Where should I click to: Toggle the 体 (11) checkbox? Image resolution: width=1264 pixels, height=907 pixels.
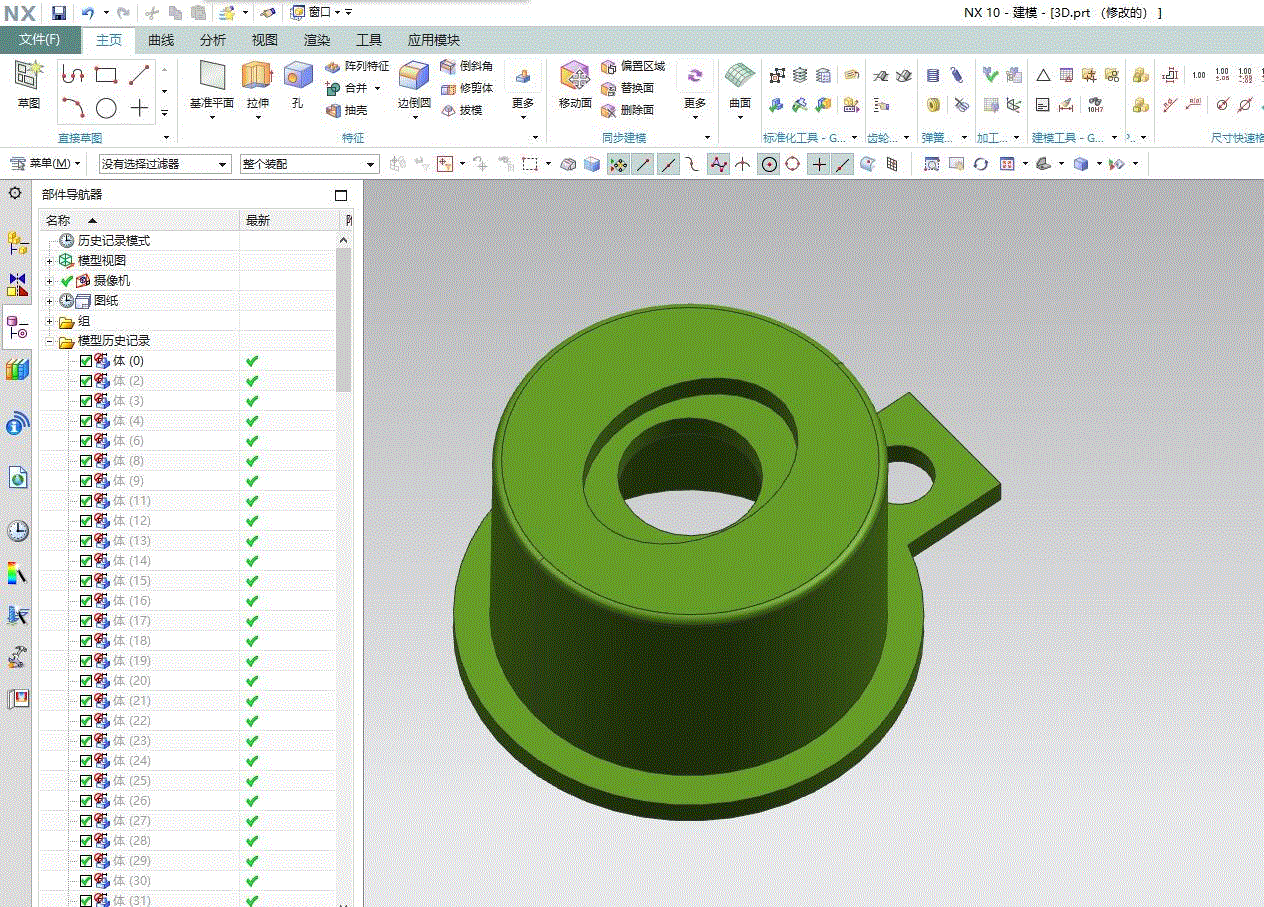[x=86, y=501]
